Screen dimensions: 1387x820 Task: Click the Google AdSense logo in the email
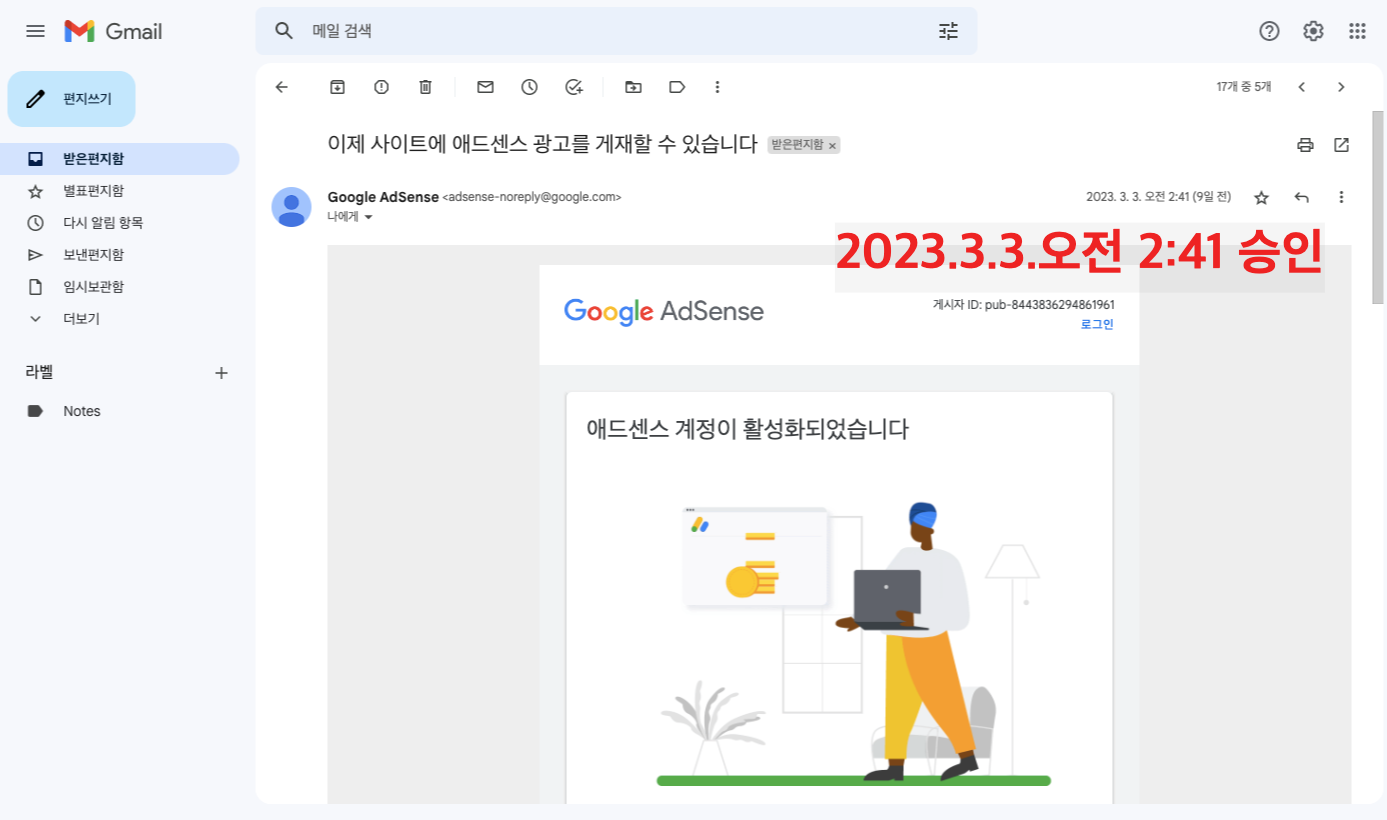click(664, 311)
